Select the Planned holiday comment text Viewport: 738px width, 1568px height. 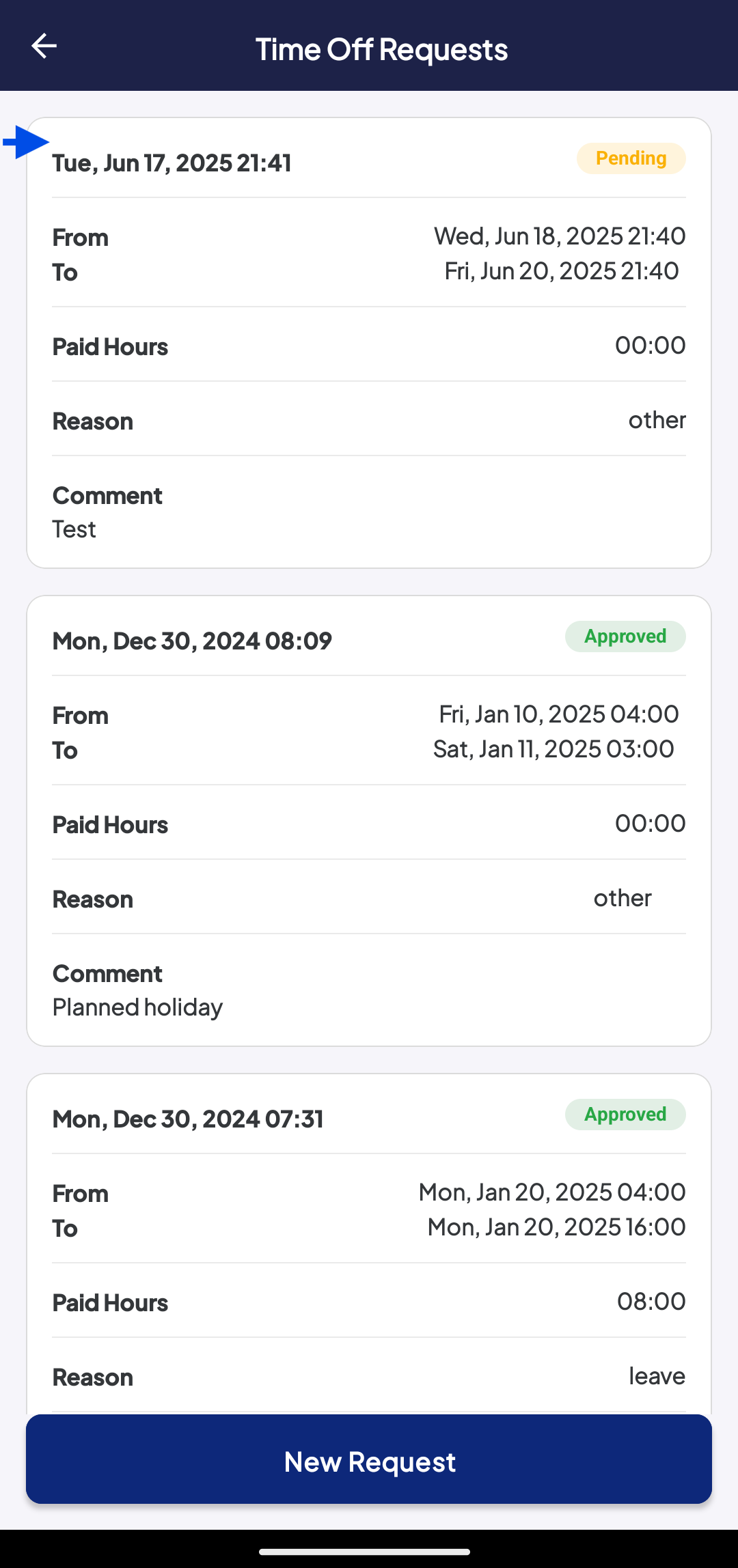click(137, 1008)
